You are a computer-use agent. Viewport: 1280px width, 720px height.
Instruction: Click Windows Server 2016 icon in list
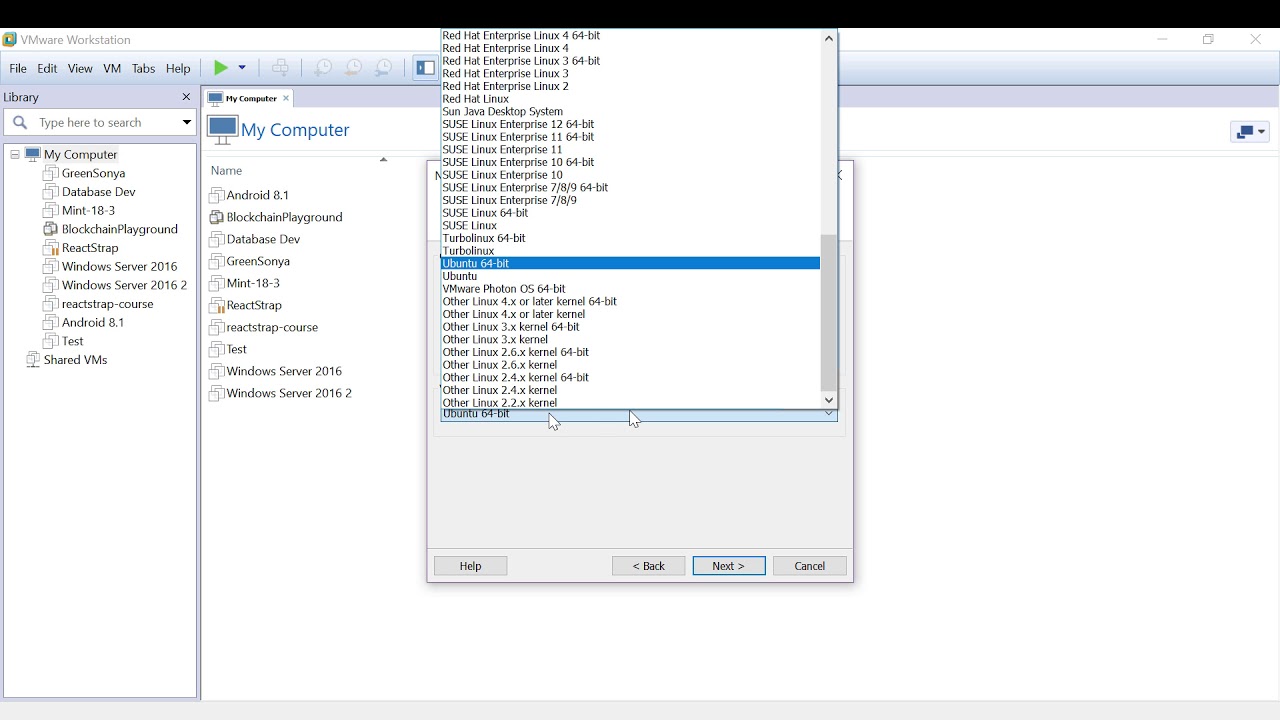tap(217, 372)
